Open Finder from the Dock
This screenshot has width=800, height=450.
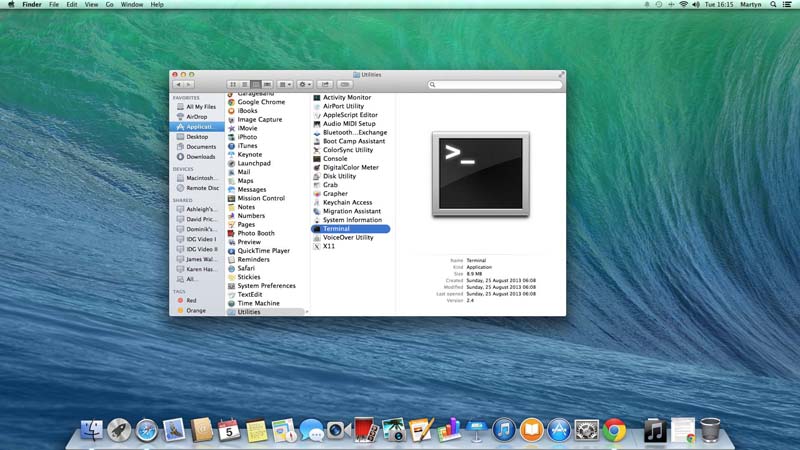(92, 430)
